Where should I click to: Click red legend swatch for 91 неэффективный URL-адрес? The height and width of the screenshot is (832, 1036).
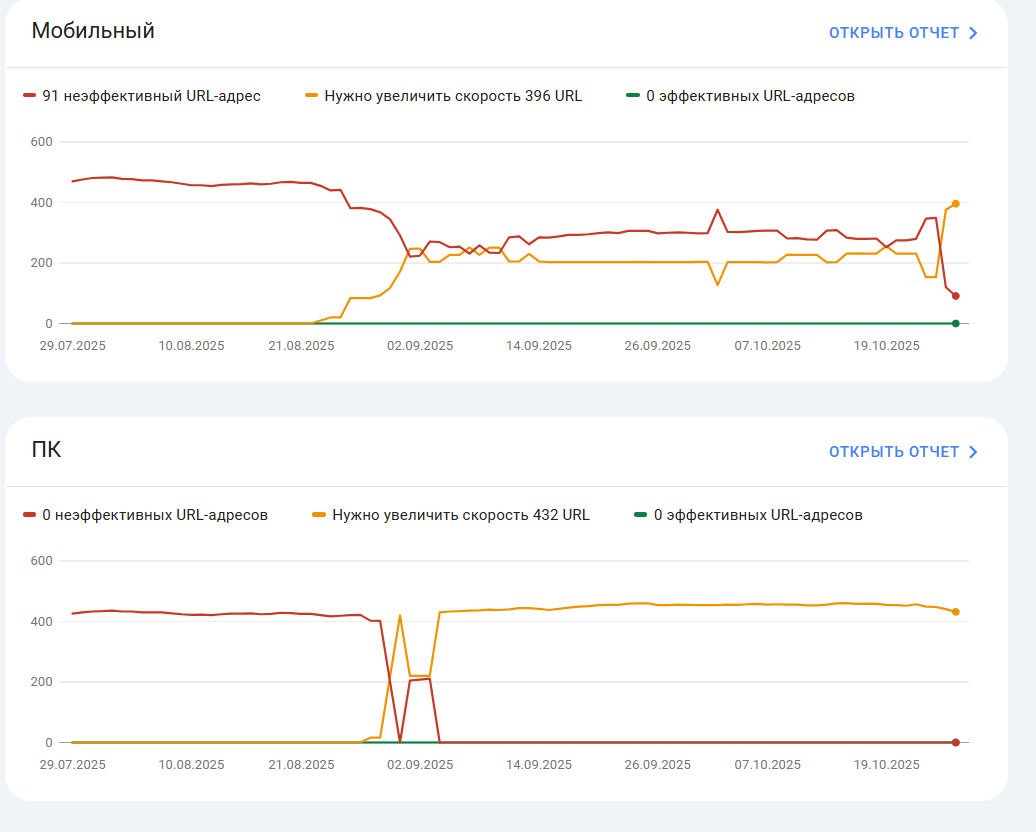click(x=29, y=96)
